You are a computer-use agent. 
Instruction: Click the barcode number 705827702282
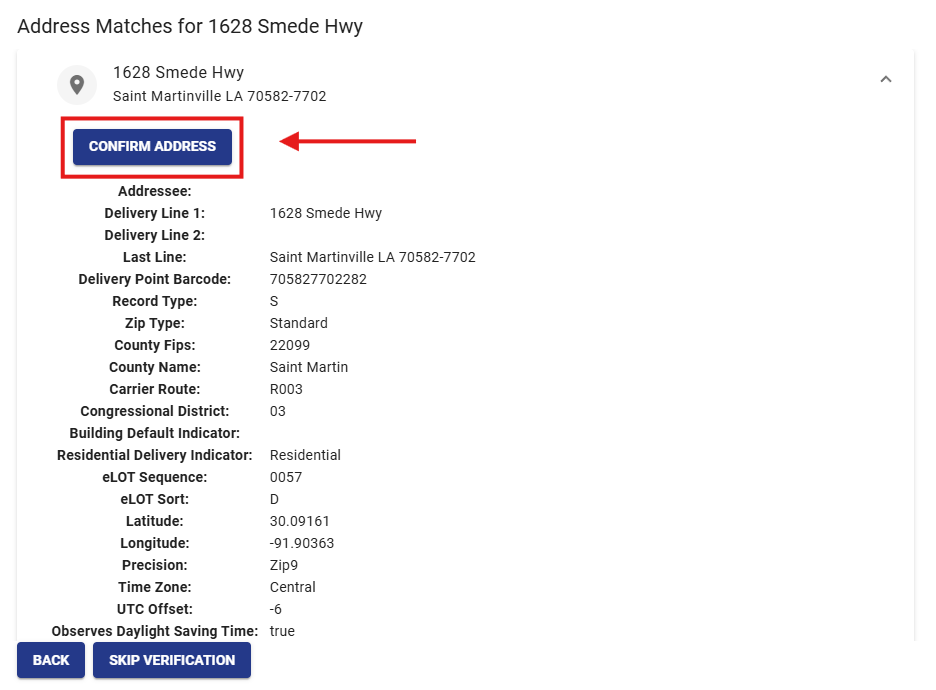click(x=318, y=279)
